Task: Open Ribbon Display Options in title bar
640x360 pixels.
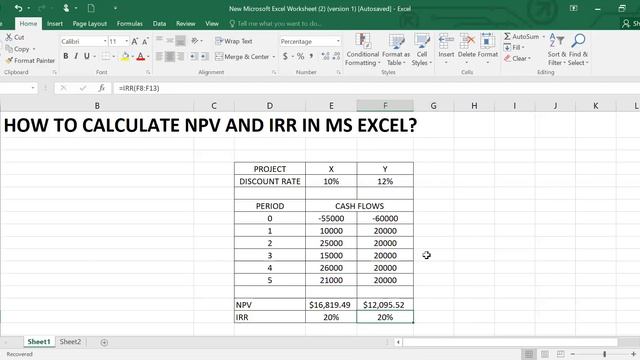Action: coord(573,8)
